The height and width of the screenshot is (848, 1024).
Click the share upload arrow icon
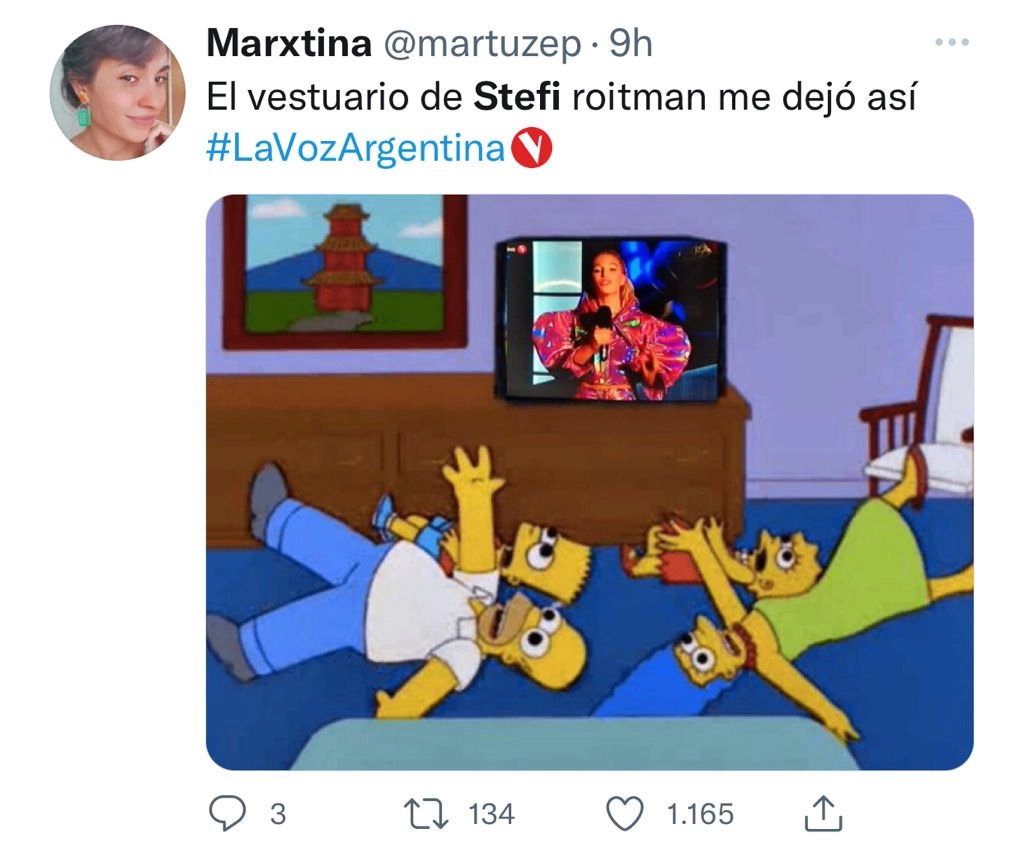[x=823, y=813]
